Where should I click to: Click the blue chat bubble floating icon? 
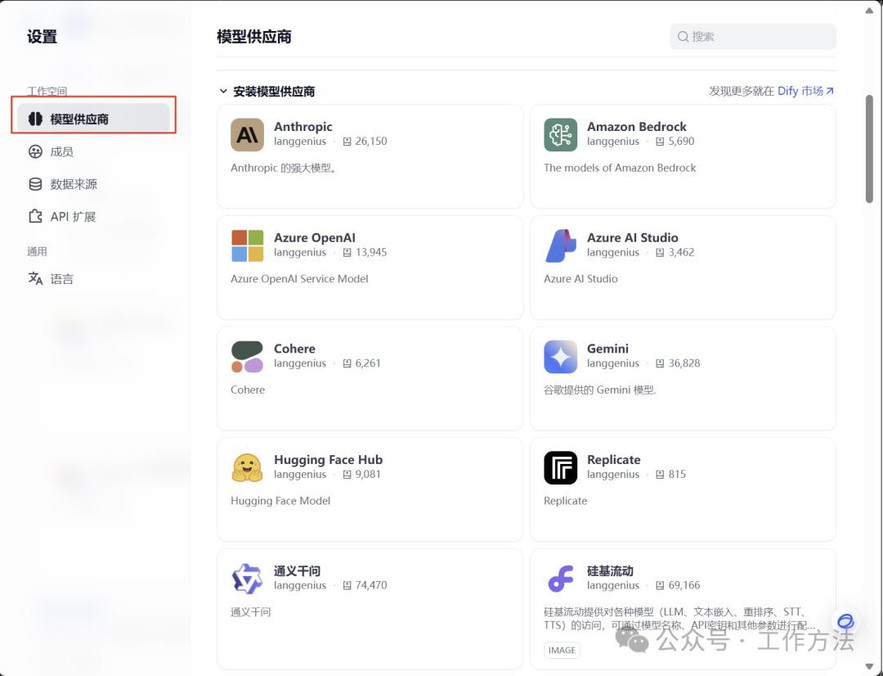(845, 621)
